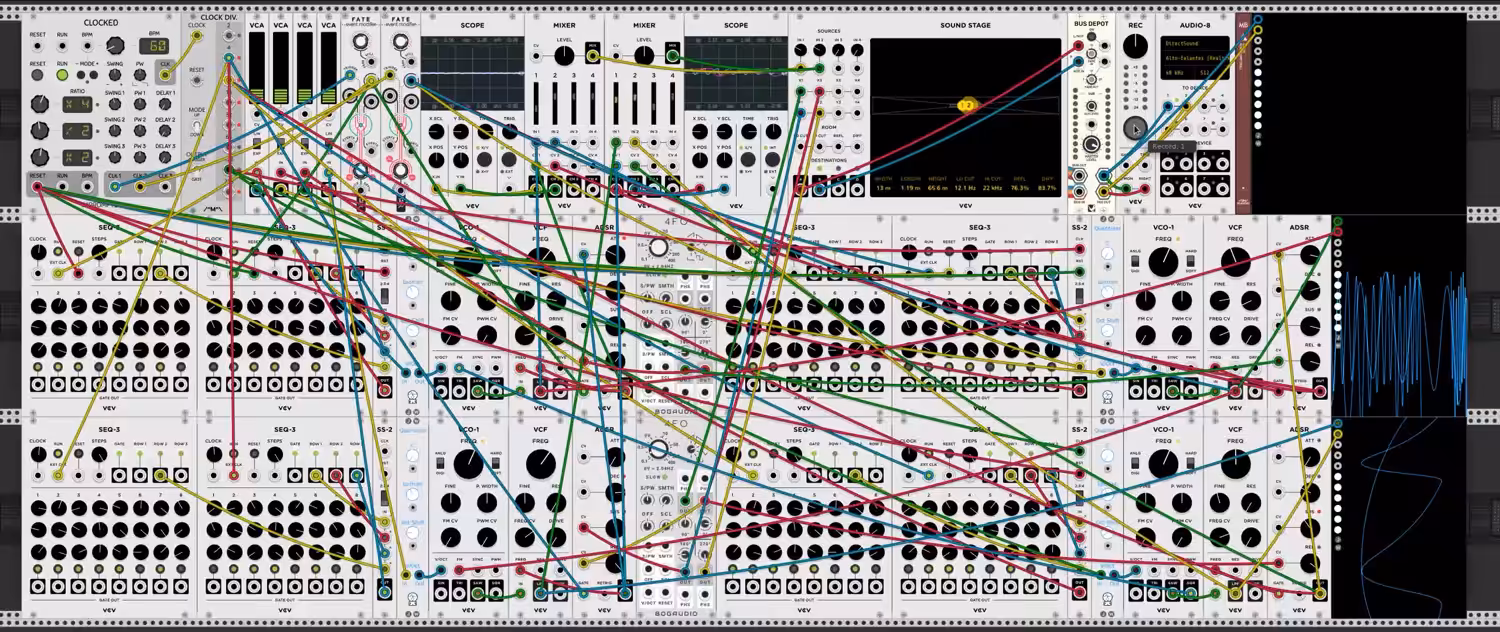The width and height of the screenshot is (1500, 632).
Task: Open the DirectSound driver selector on Audio-8
Action: (1195, 43)
